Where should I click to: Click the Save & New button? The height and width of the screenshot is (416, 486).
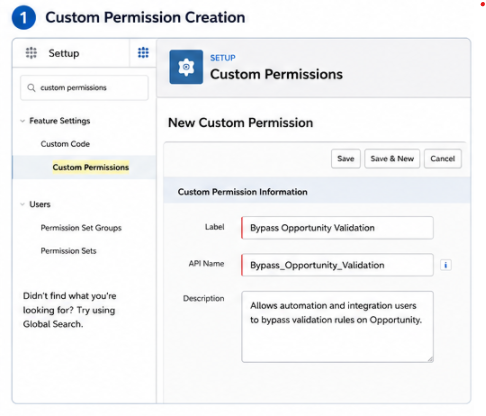pyautogui.click(x=392, y=159)
